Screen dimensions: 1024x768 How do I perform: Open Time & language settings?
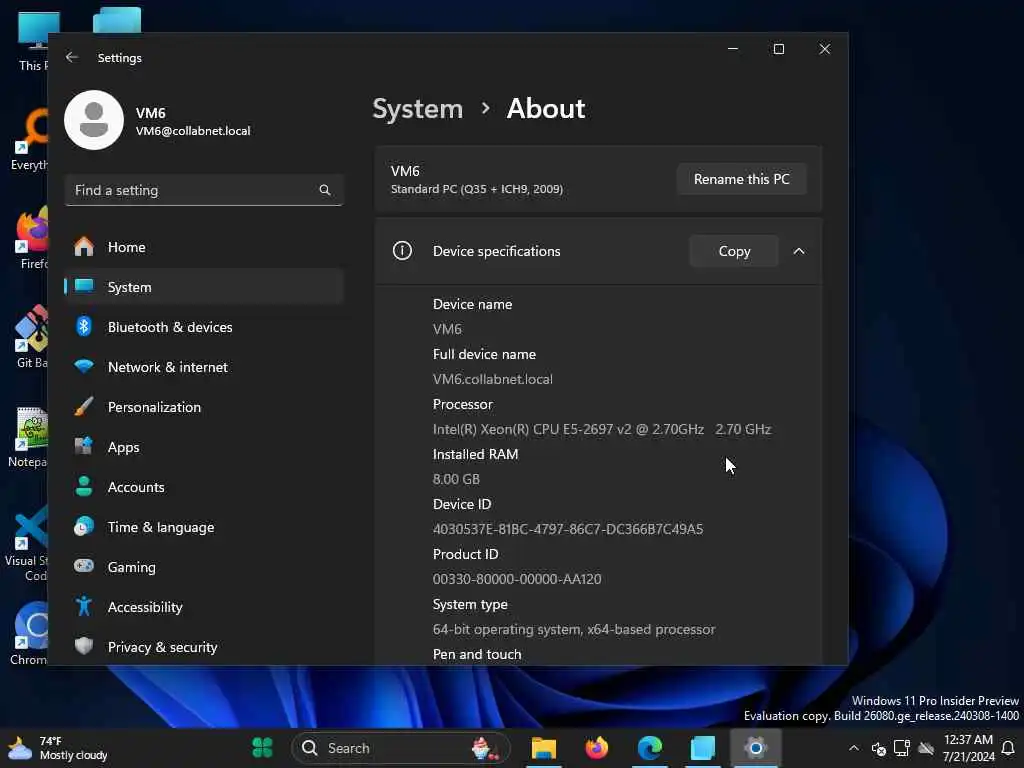[204, 527]
